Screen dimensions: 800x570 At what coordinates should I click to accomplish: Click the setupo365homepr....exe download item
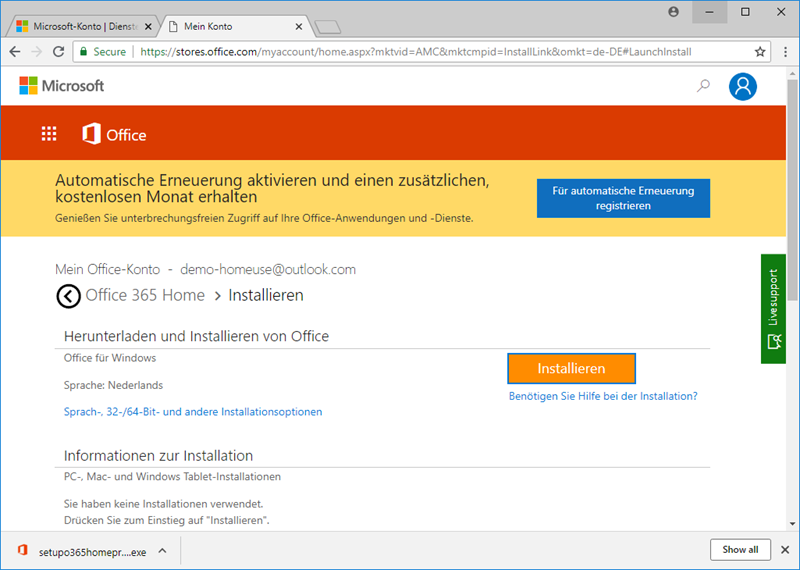coord(92,552)
